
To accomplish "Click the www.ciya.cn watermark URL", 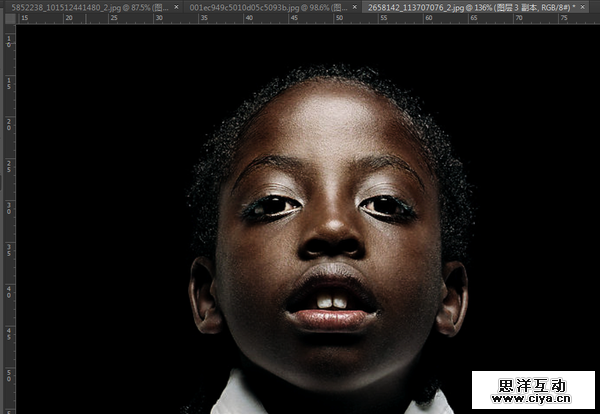I will pos(533,402).
